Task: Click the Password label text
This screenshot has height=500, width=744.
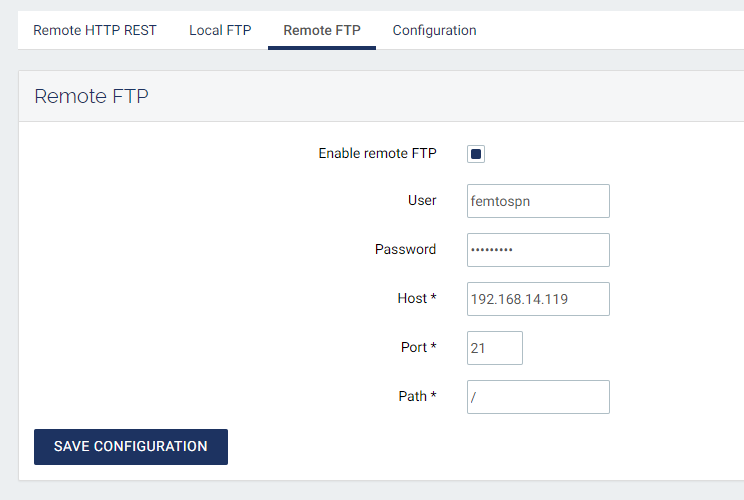Action: click(x=405, y=249)
